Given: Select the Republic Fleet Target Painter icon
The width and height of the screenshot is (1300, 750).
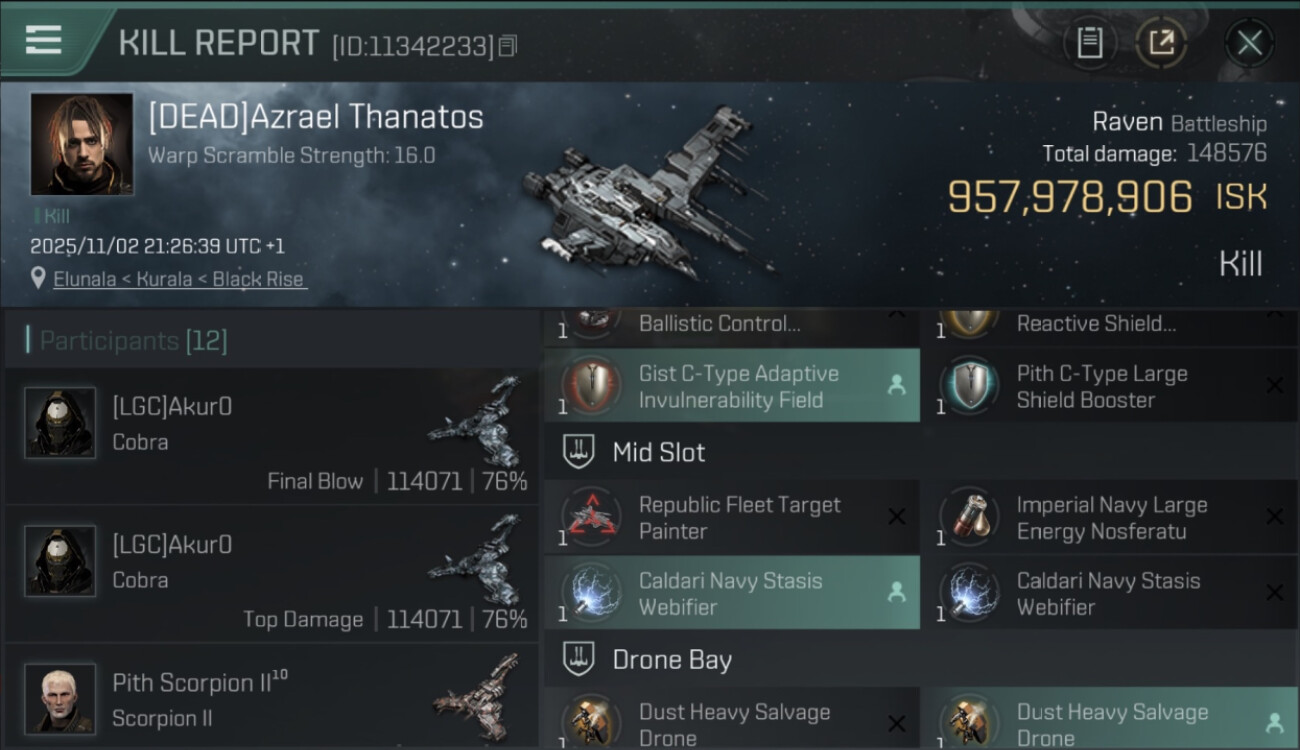Looking at the screenshot, I should point(589,518).
